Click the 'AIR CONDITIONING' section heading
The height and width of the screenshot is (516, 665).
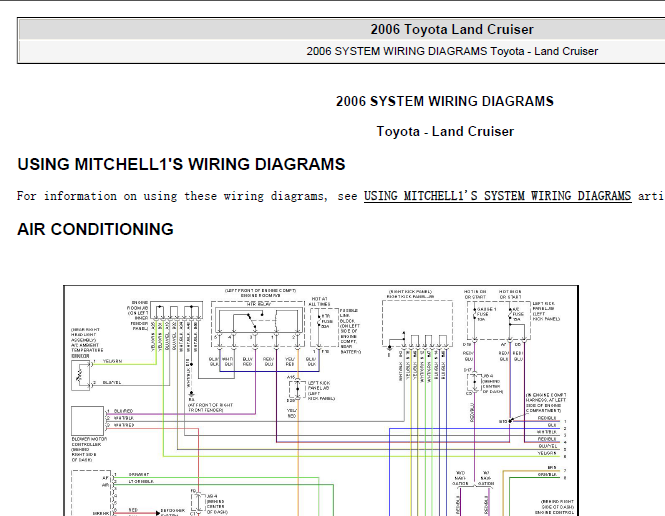tap(95, 229)
